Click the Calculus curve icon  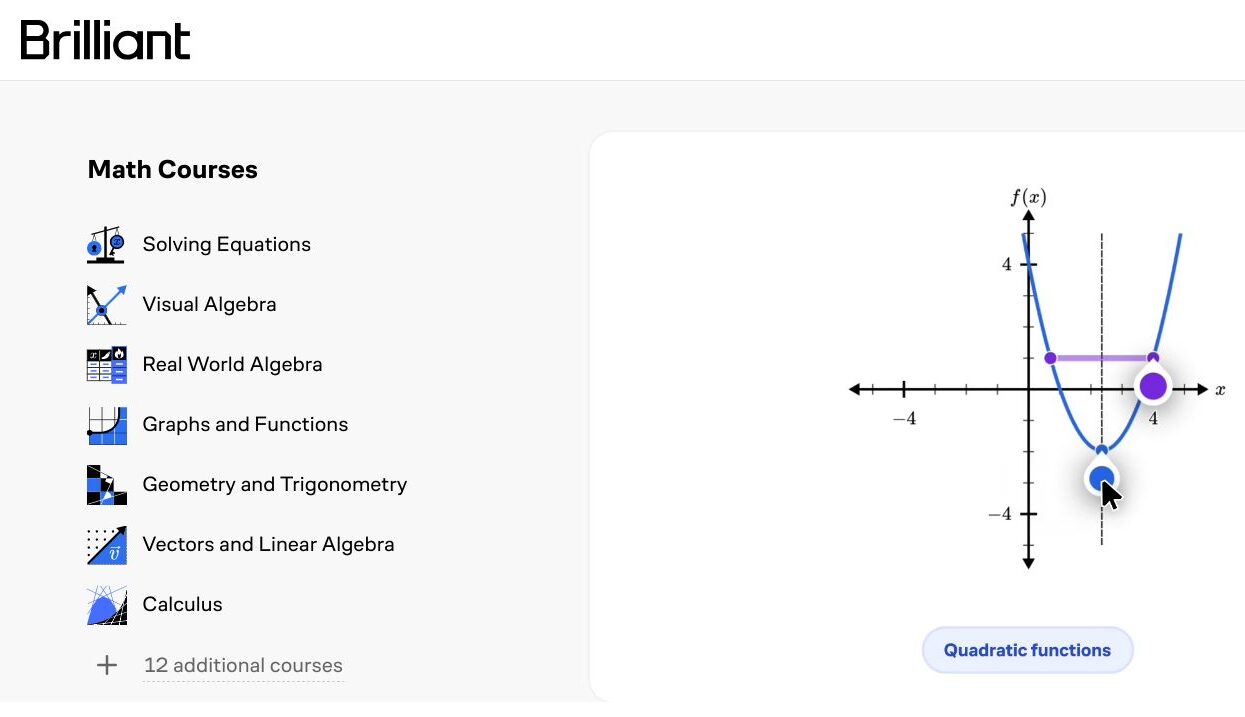coord(106,605)
